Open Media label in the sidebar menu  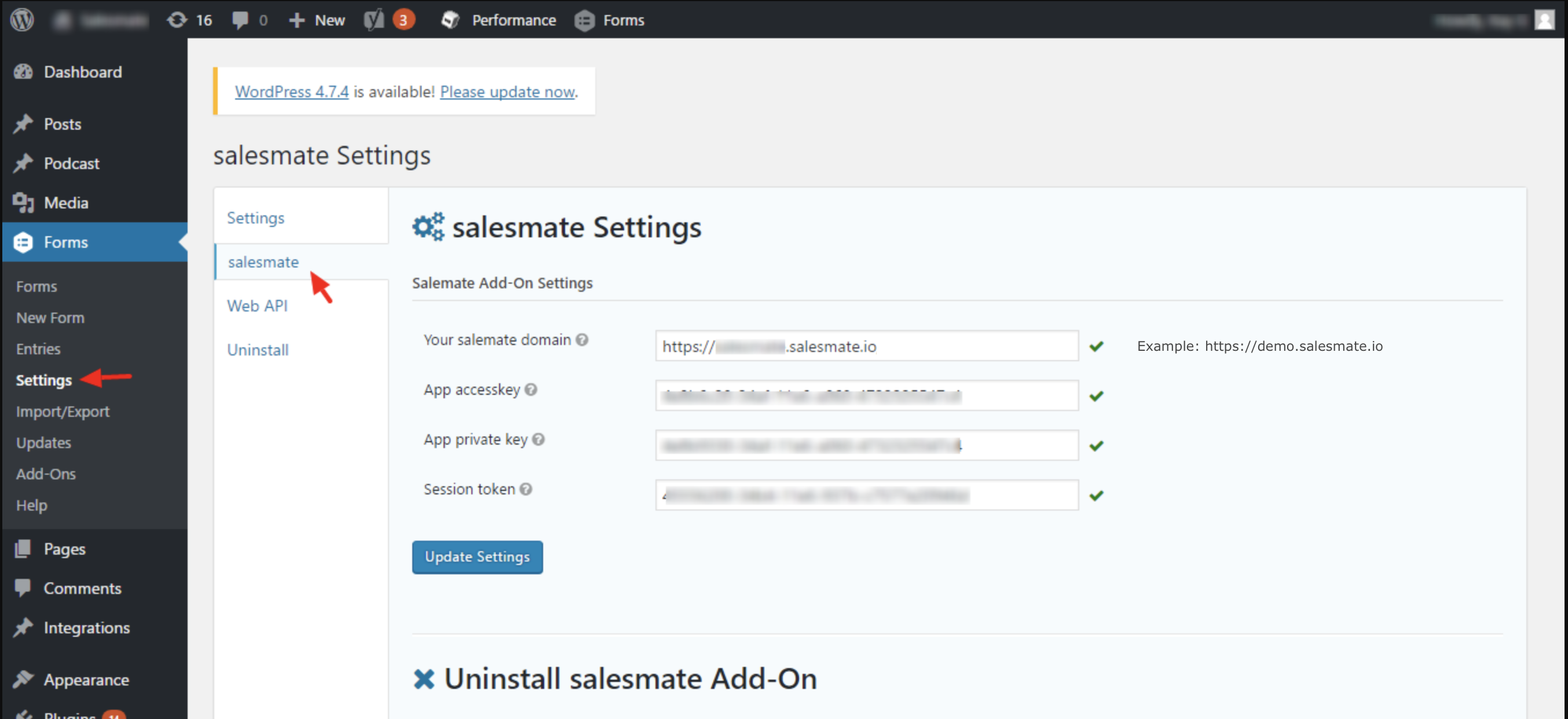(67, 203)
